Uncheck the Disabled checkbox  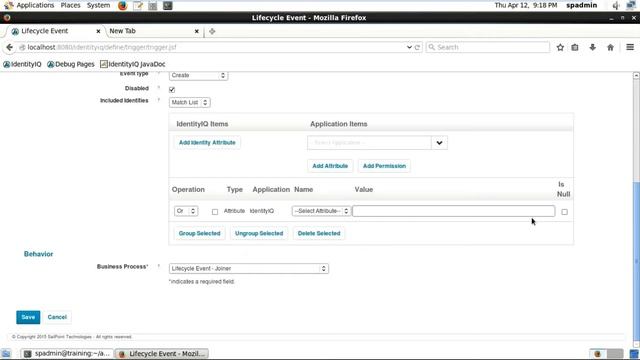(172, 89)
